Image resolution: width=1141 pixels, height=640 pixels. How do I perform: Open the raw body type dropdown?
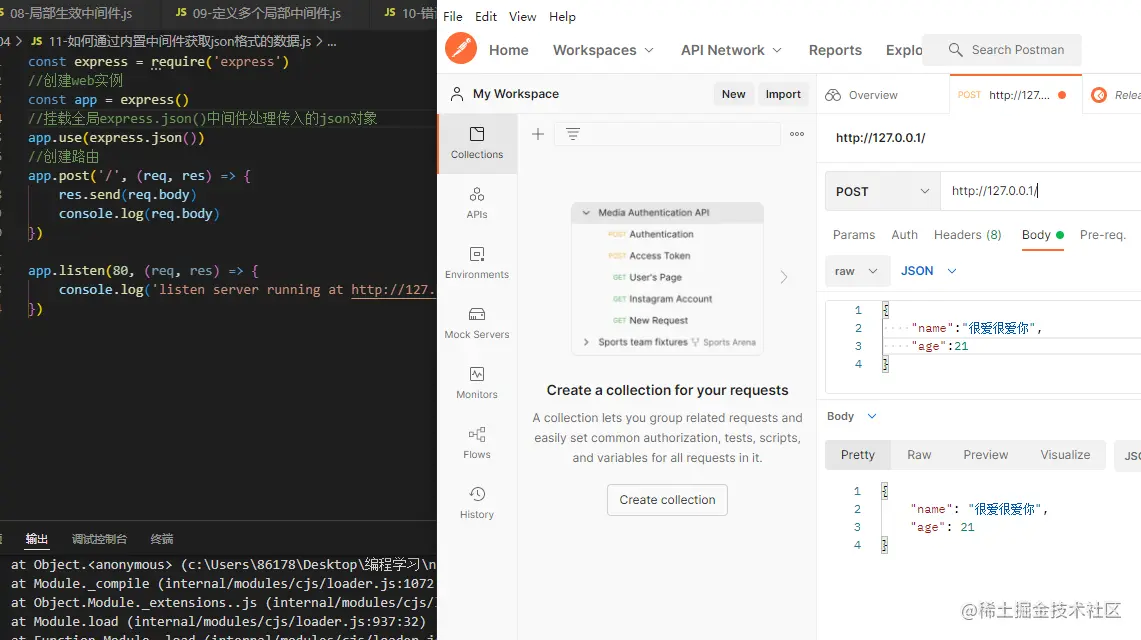pos(857,271)
